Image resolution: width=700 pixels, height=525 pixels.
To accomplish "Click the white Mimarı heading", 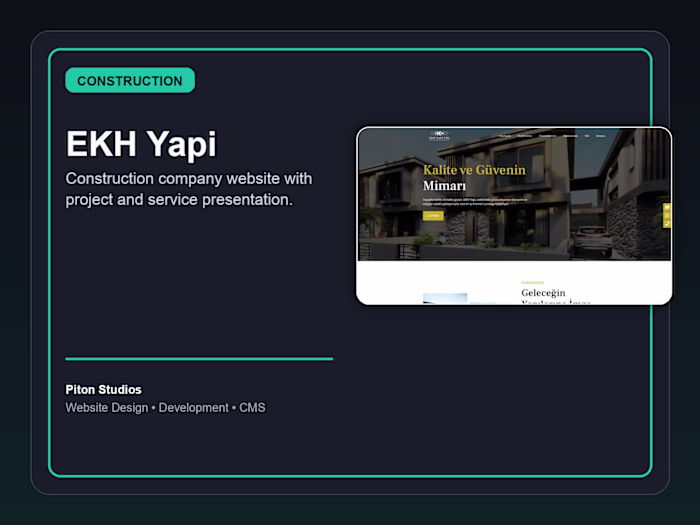I will click(444, 186).
